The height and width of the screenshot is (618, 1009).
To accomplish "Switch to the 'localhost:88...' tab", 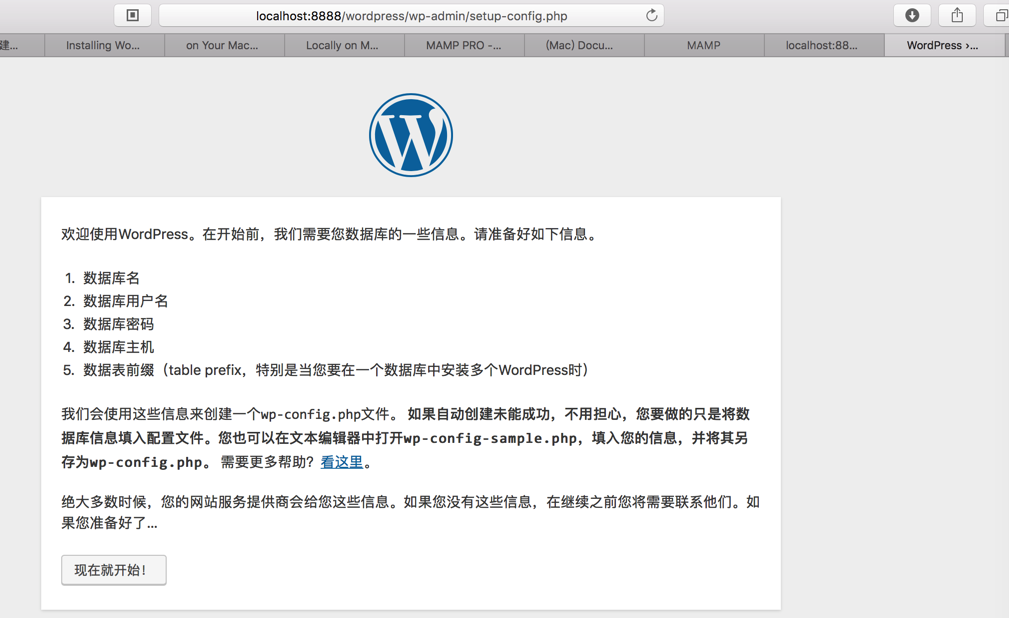I will pos(822,46).
